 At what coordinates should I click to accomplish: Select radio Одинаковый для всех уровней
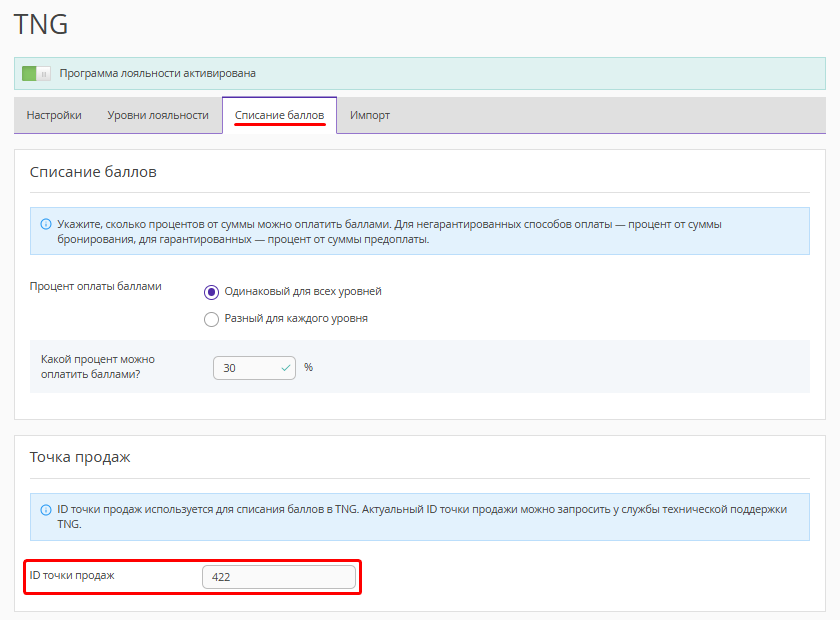tap(212, 292)
